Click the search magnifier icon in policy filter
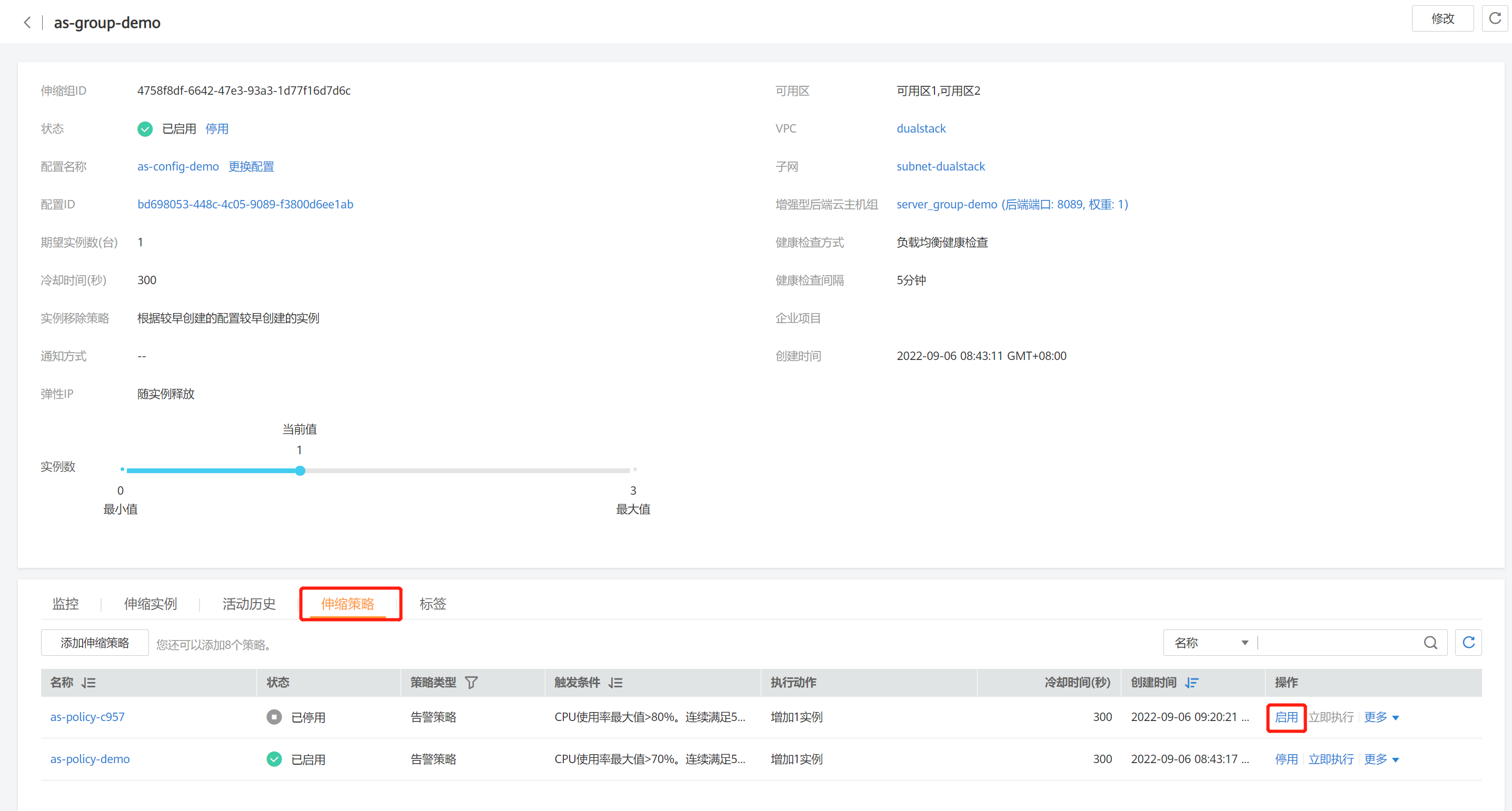 coord(1430,643)
